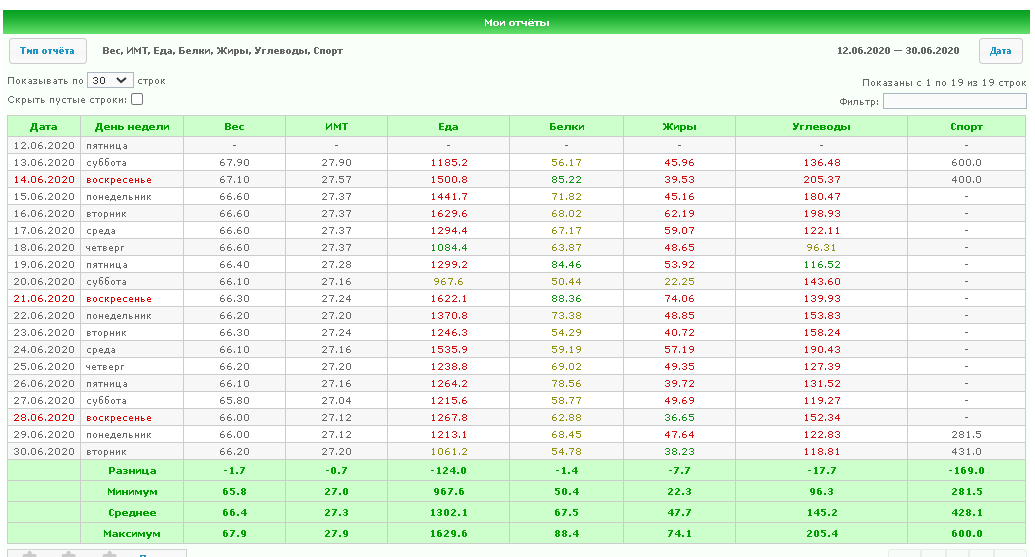The image size is (1035, 557).
Task: Focus the Фильтр input field
Action: tap(954, 101)
